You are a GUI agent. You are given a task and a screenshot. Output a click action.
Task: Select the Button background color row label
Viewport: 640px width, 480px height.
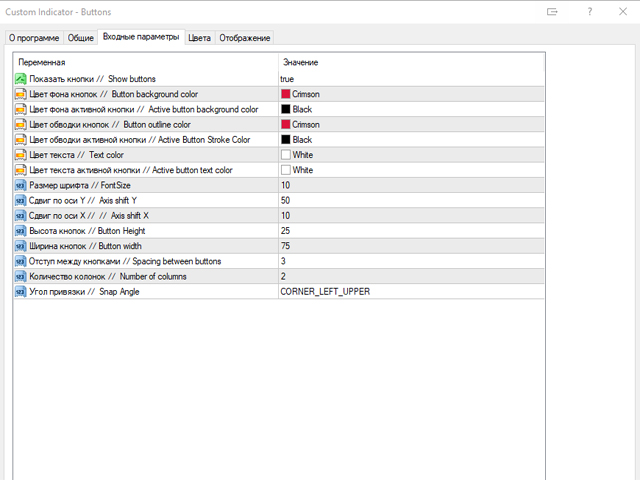click(113, 94)
